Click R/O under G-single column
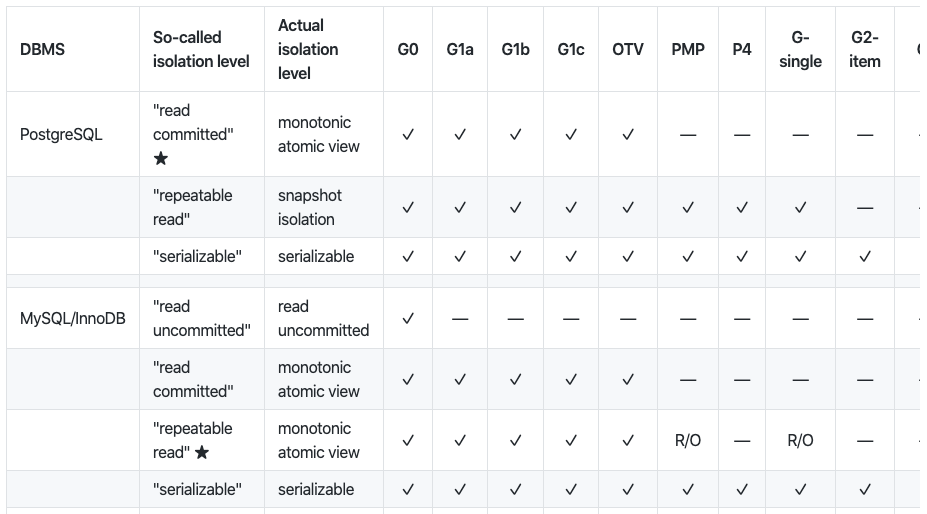Image resolution: width=927 pixels, height=514 pixels. coord(800,441)
